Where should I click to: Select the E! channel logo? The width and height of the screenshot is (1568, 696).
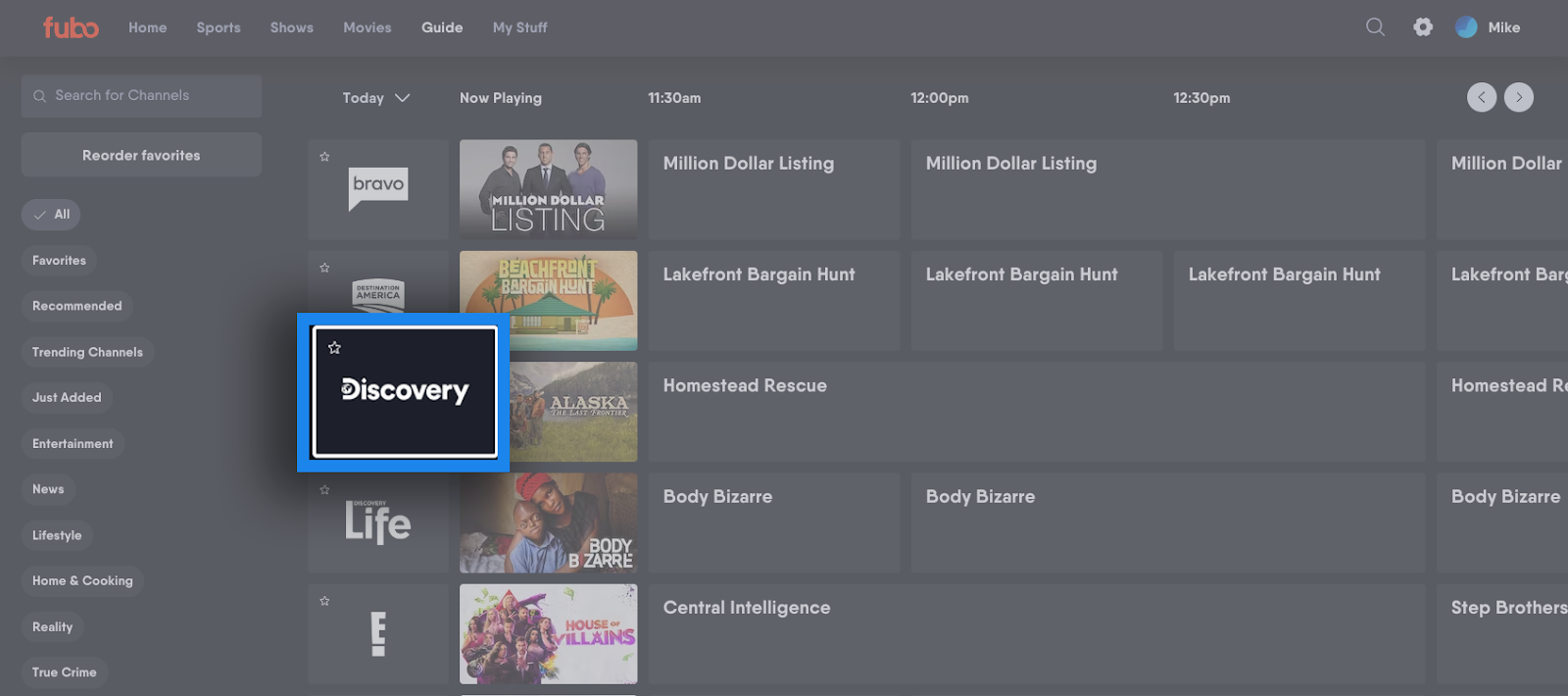[x=378, y=633]
